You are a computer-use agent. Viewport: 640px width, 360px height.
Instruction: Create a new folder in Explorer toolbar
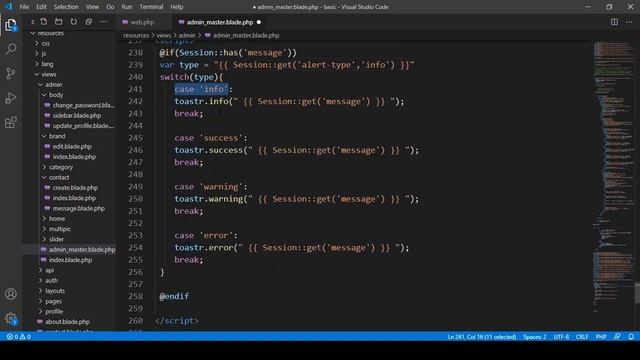point(59,22)
